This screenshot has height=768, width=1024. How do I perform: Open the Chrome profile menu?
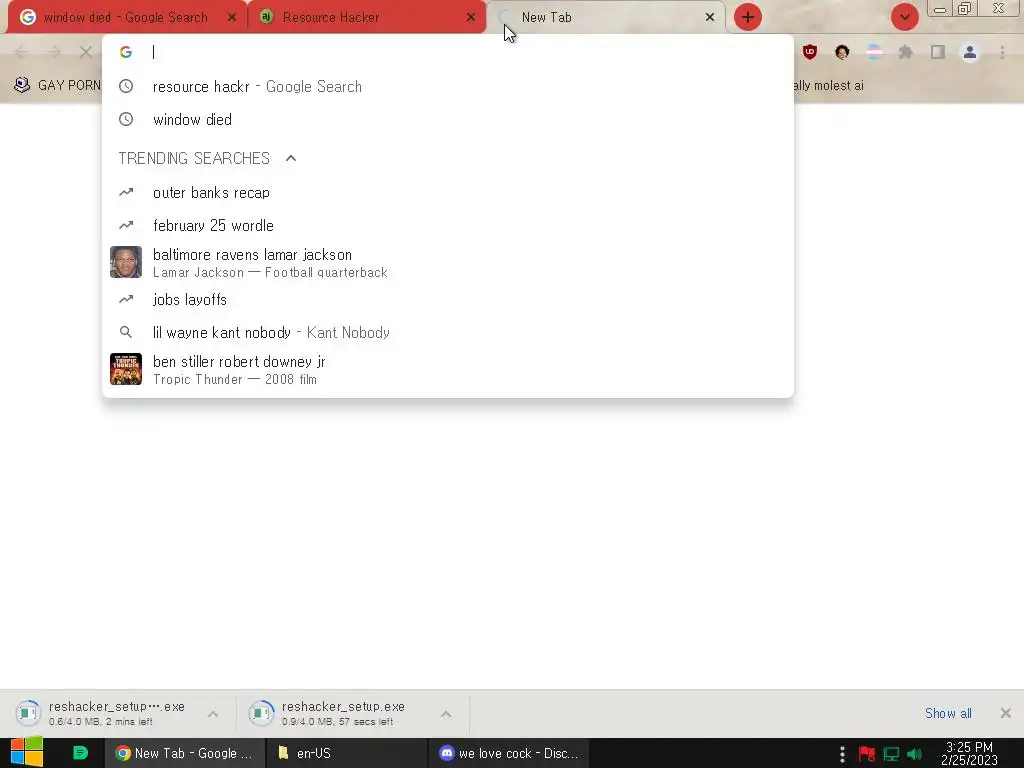point(970,52)
